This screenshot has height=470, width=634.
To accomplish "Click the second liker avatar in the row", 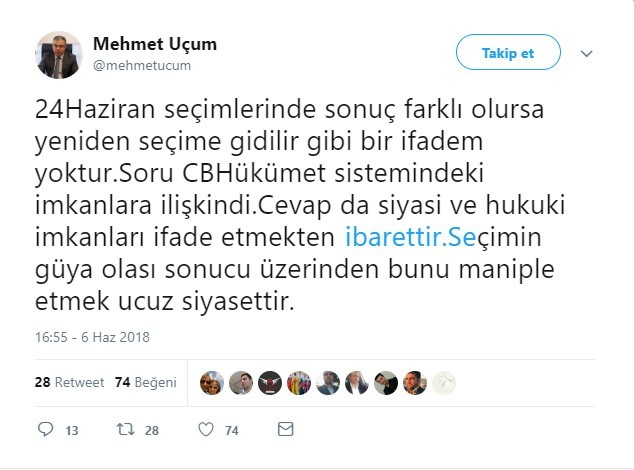I will pyautogui.click(x=240, y=382).
